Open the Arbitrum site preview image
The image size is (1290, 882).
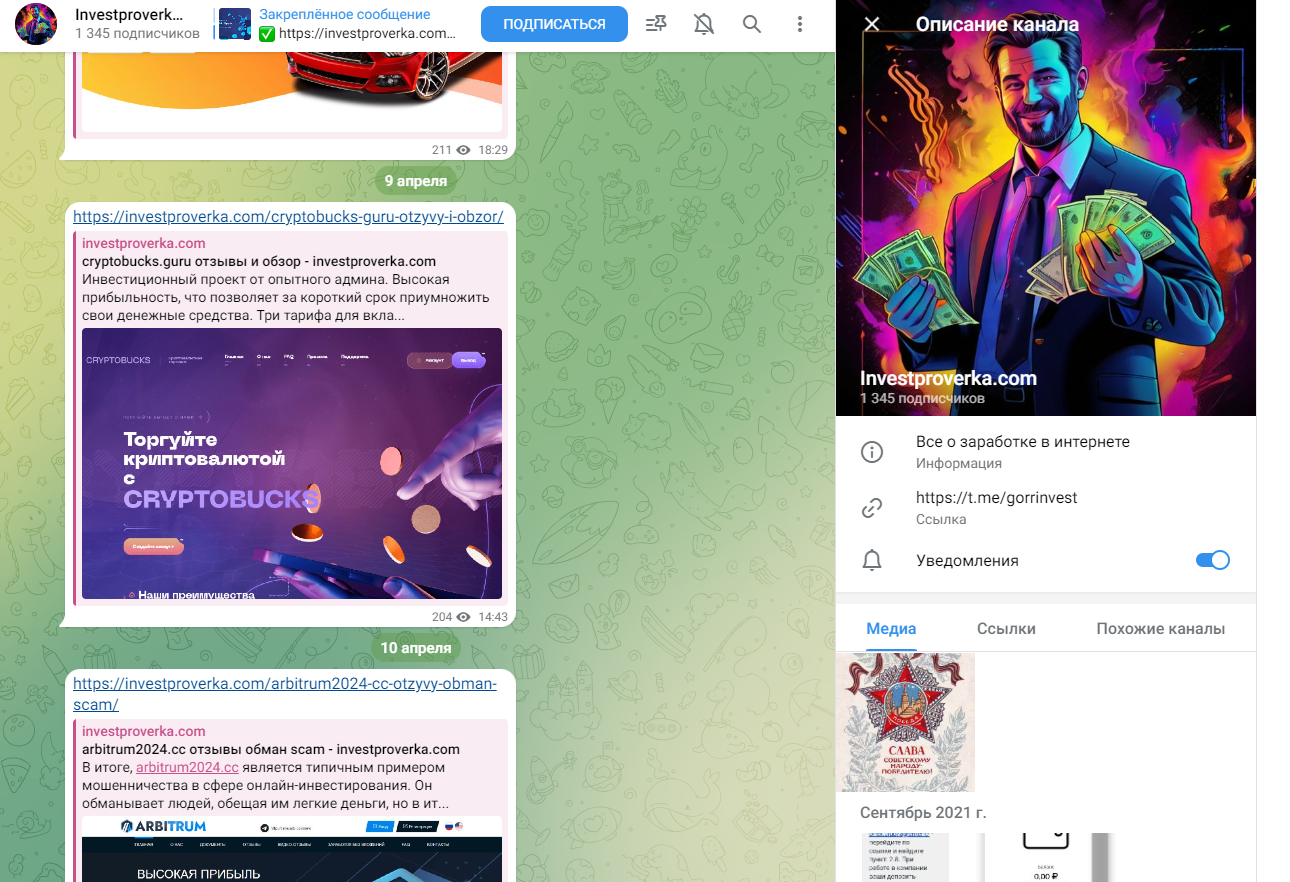pos(292,848)
